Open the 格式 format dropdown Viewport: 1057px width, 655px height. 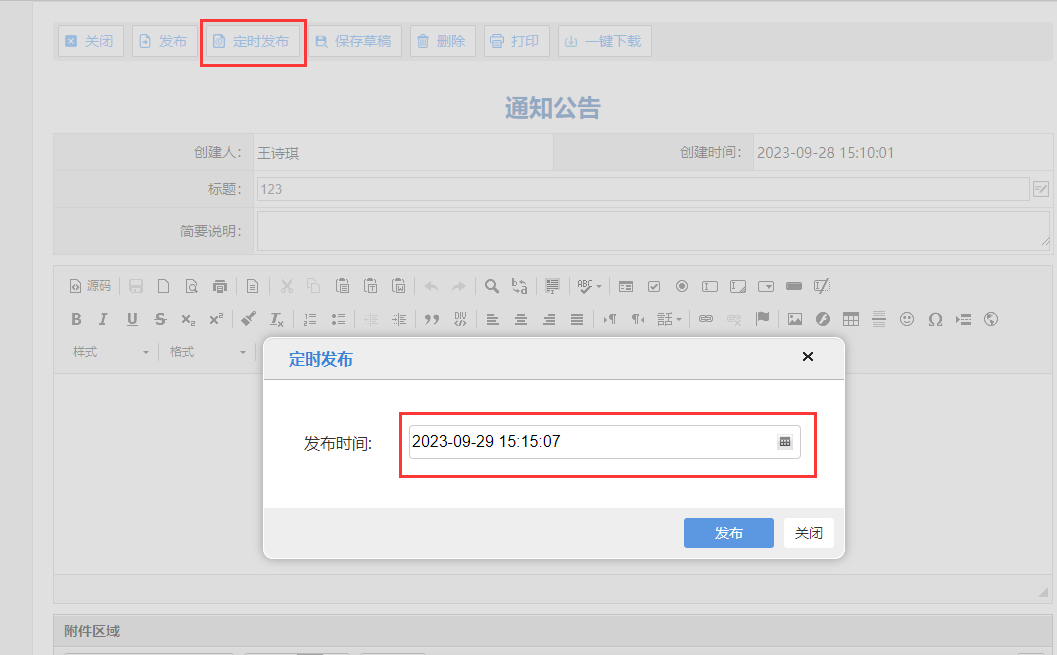207,352
